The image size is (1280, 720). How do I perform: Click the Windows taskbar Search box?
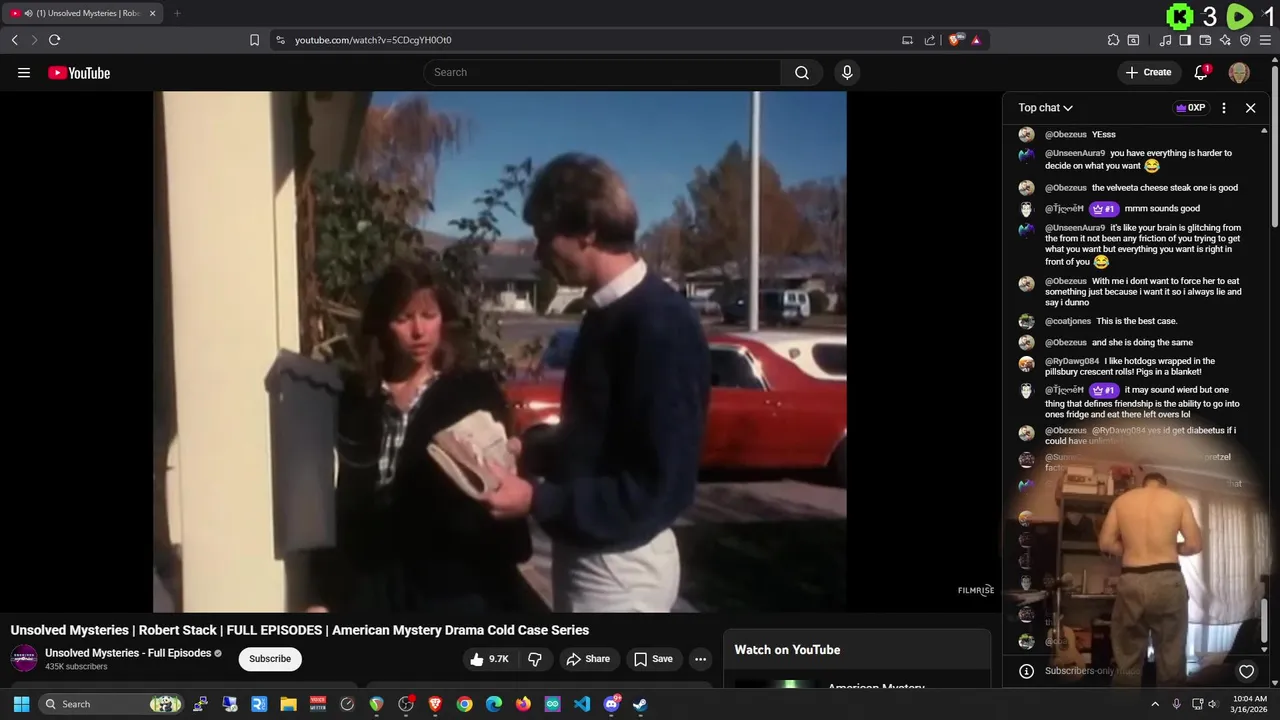click(112, 704)
